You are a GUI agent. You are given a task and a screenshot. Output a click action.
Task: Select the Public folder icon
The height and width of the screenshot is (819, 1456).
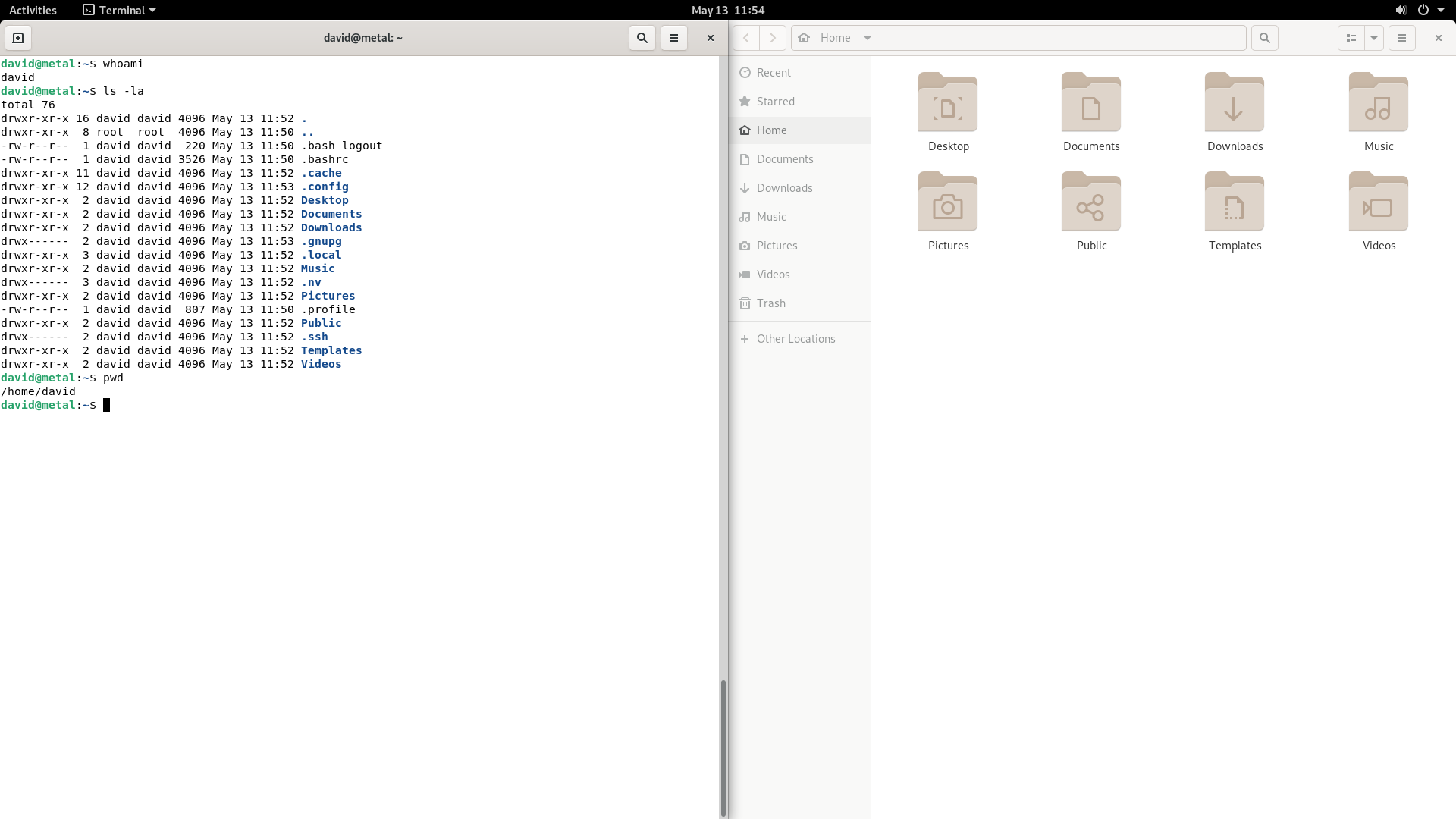coord(1091,202)
